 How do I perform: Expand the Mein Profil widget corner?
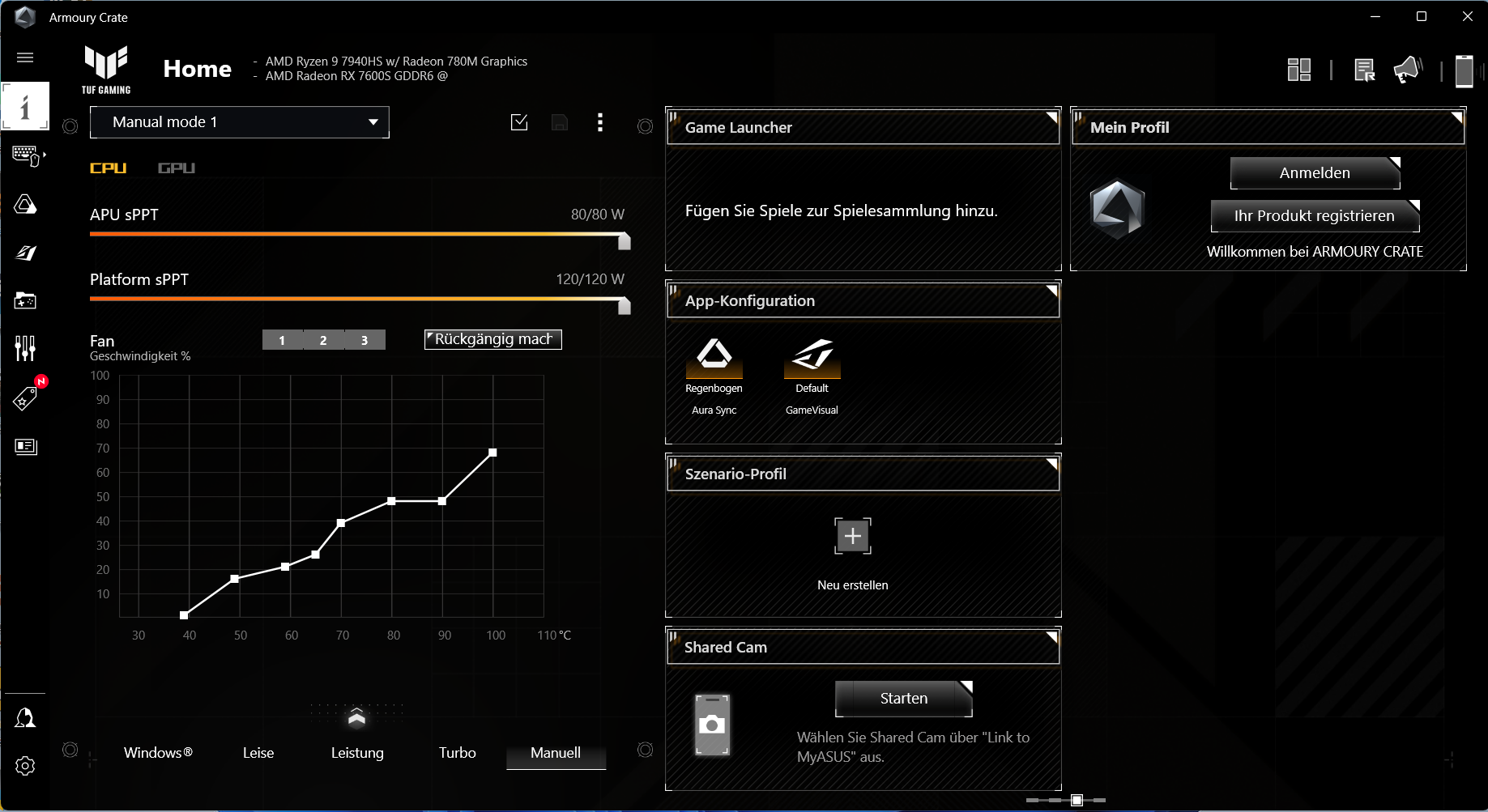coord(1456,117)
